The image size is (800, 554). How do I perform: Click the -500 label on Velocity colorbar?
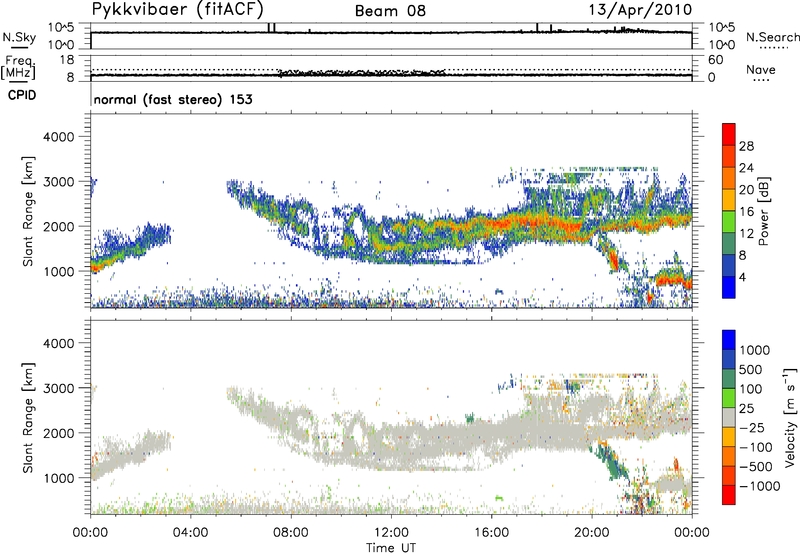[758, 466]
